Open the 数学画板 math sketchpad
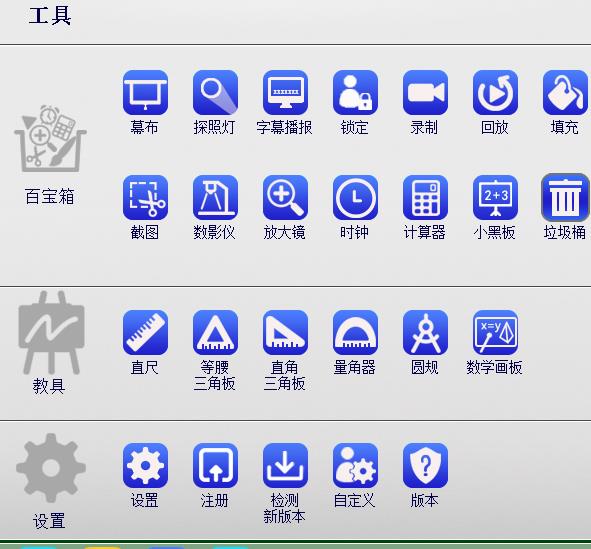Viewport: 591px width, 549px height. [496, 332]
